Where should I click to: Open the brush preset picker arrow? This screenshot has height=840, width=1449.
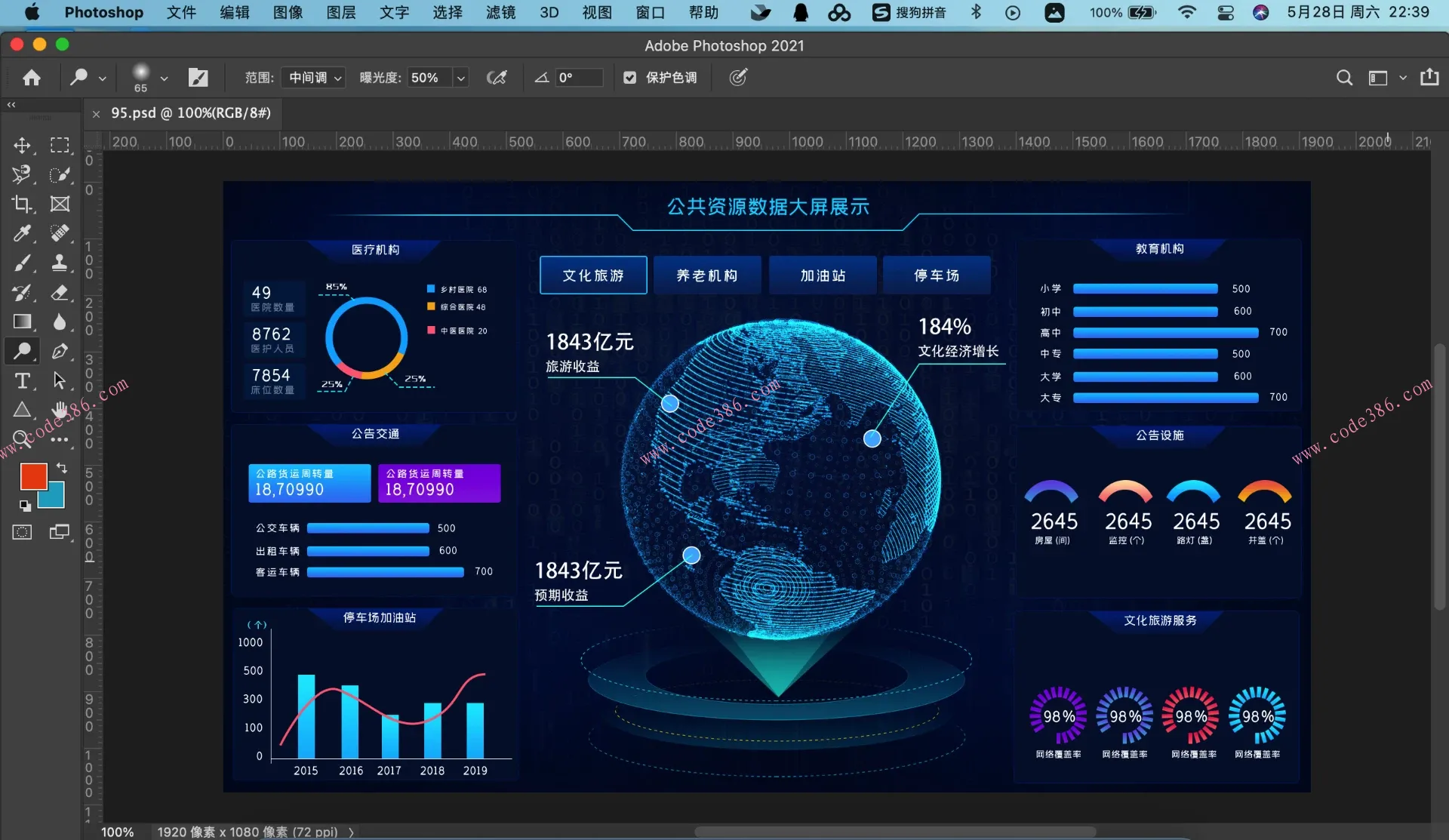pyautogui.click(x=164, y=78)
